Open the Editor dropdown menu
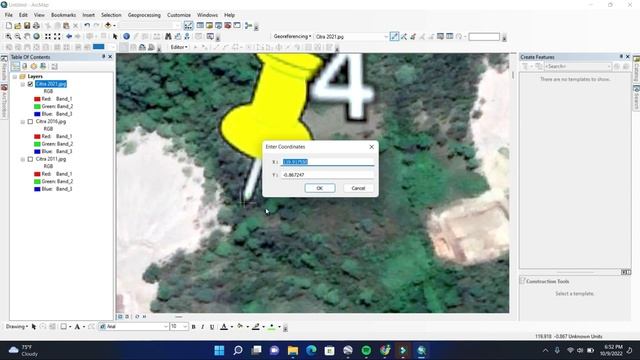 (x=179, y=47)
